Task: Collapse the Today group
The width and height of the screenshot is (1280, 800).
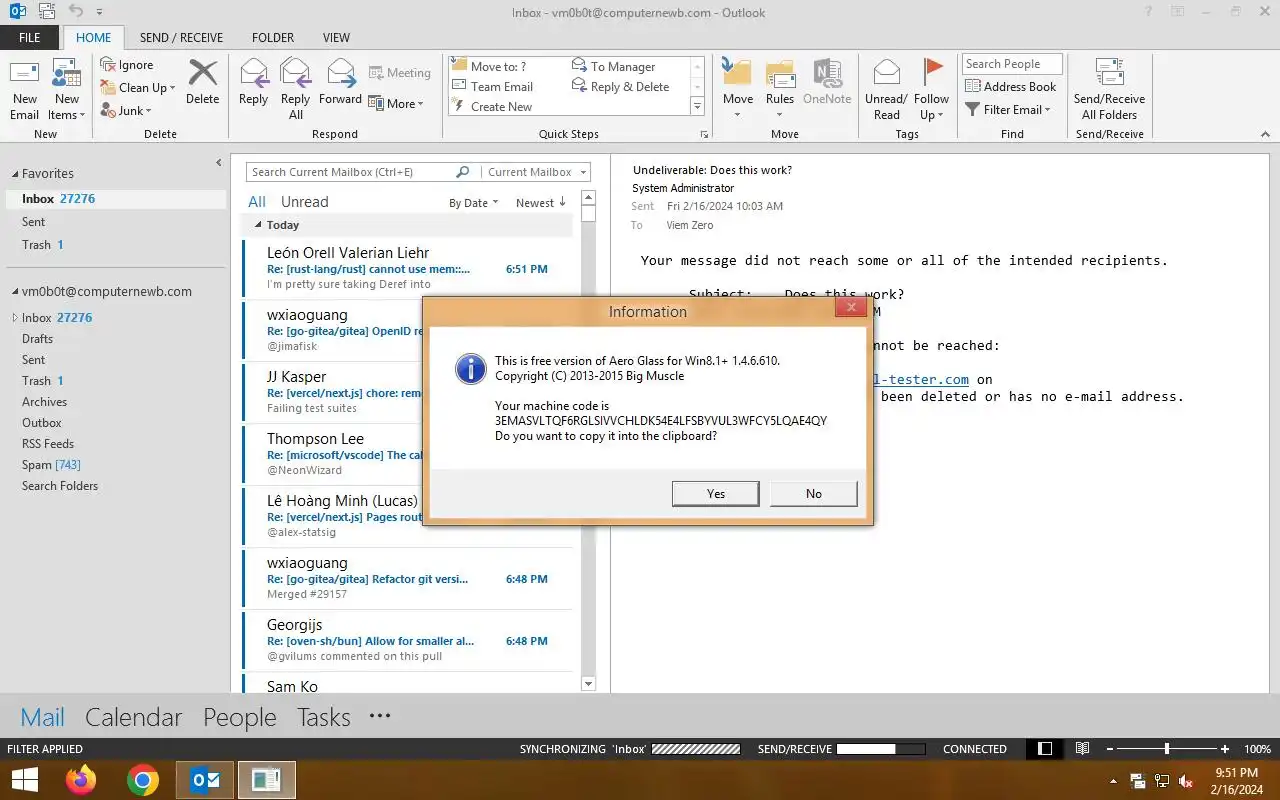Action: point(258,226)
